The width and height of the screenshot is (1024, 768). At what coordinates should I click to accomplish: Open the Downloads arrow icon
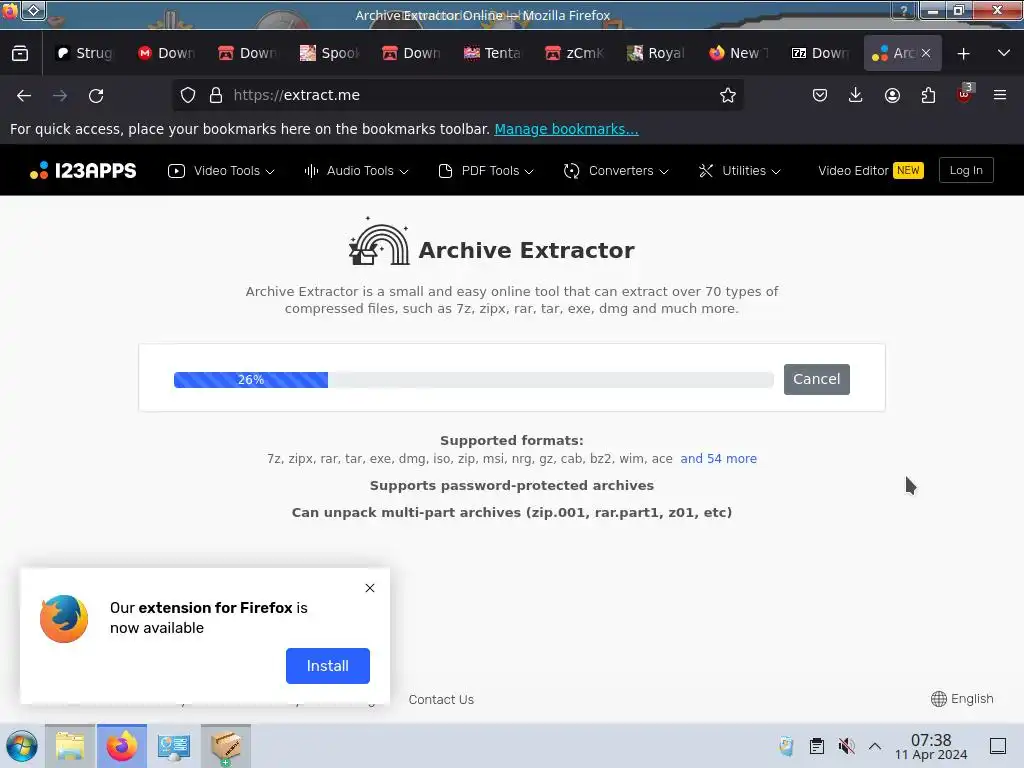(x=856, y=95)
